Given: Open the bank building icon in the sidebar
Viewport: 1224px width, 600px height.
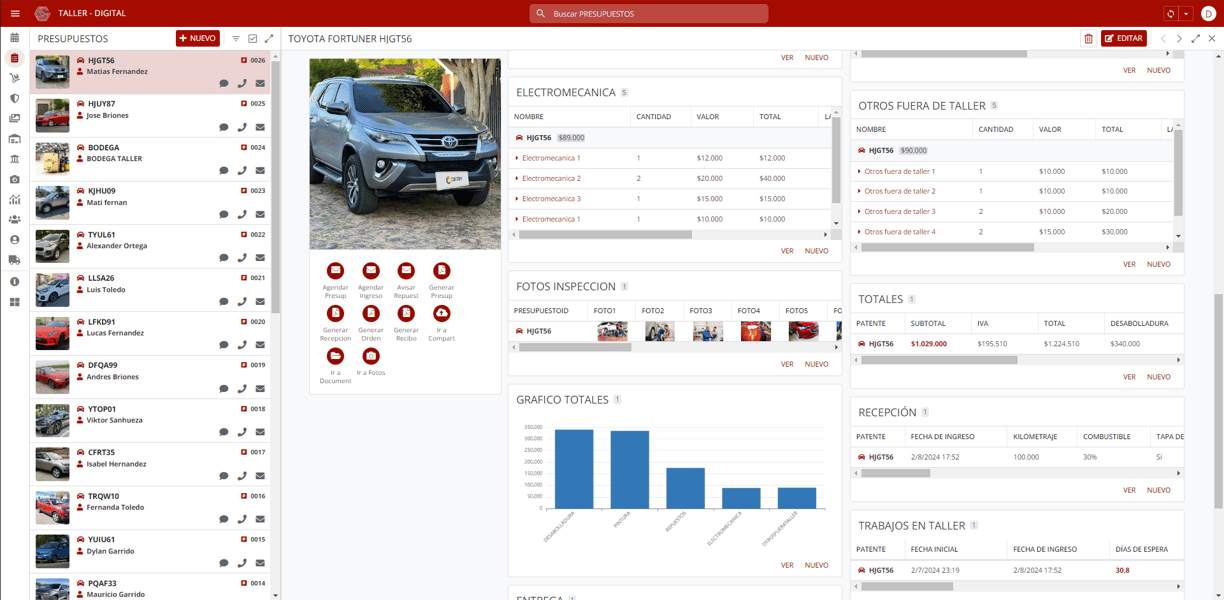Looking at the screenshot, I should 15,159.
